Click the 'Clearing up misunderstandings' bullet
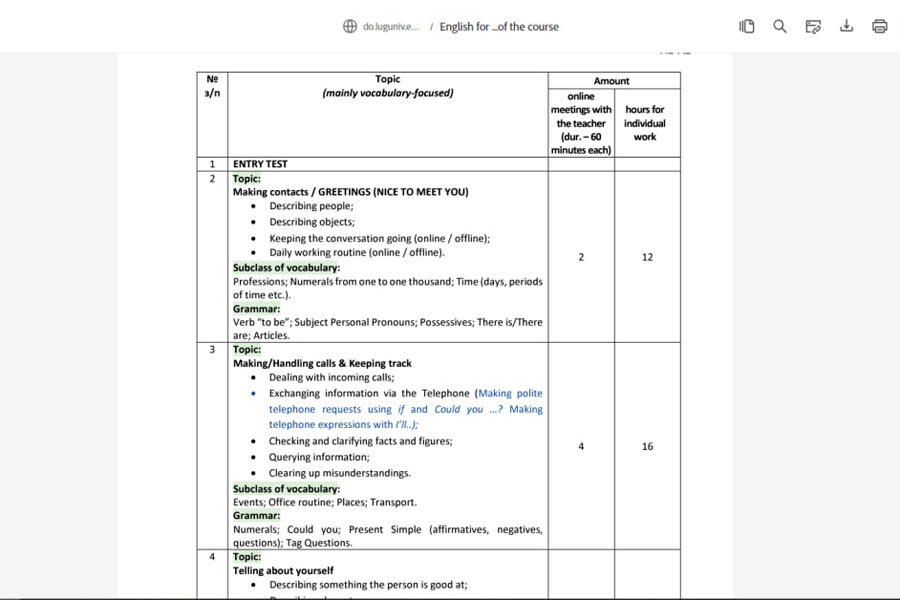The width and height of the screenshot is (900, 600). (339, 473)
